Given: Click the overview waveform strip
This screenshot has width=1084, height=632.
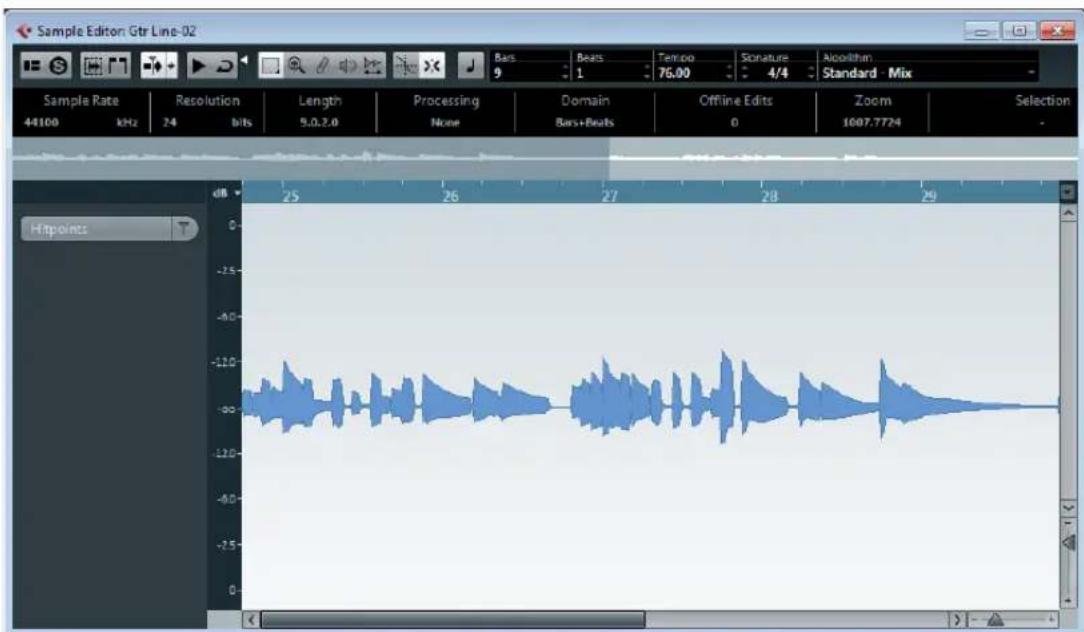Looking at the screenshot, I should click(545, 158).
